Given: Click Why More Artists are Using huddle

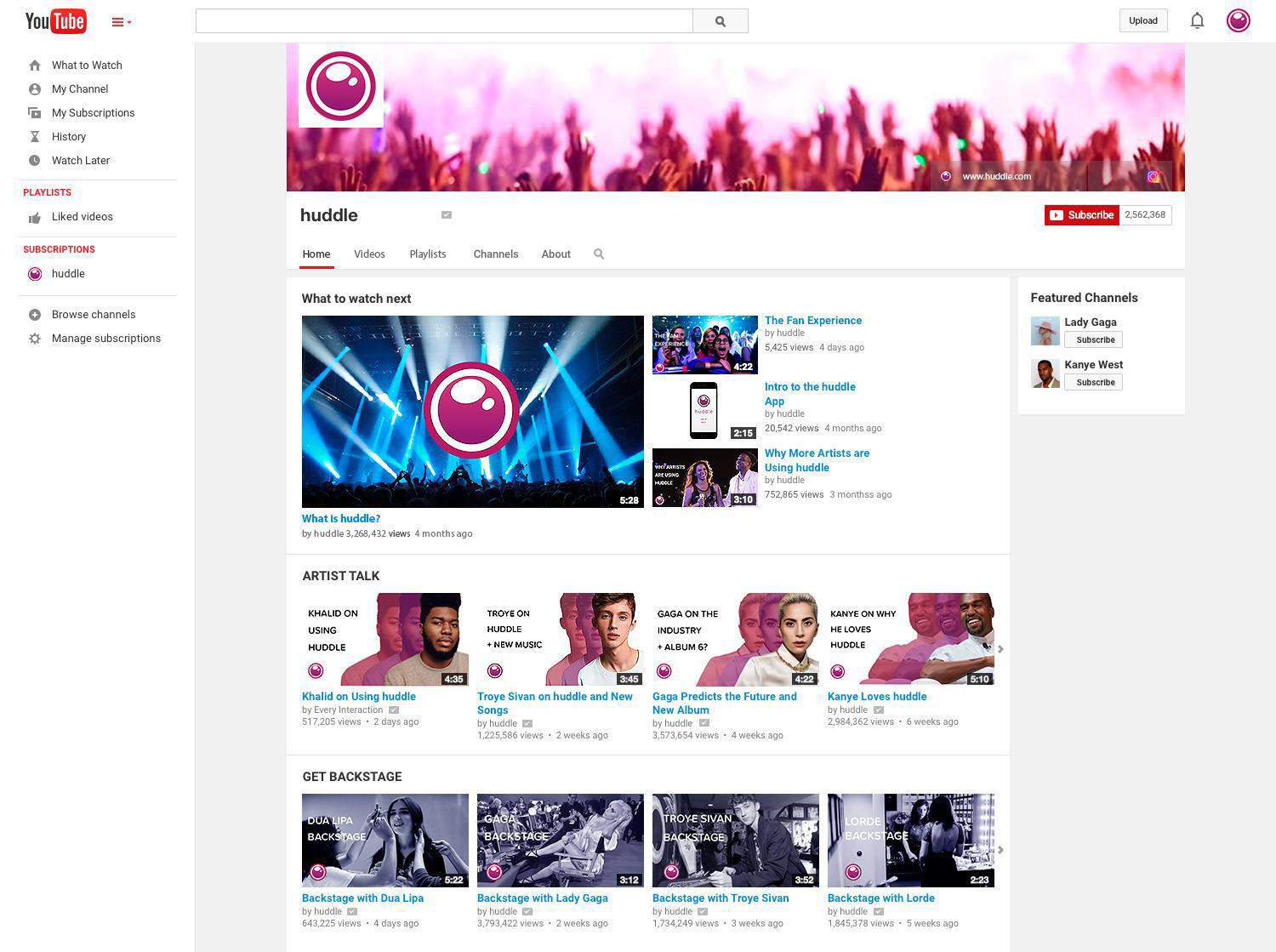Looking at the screenshot, I should 817,460.
